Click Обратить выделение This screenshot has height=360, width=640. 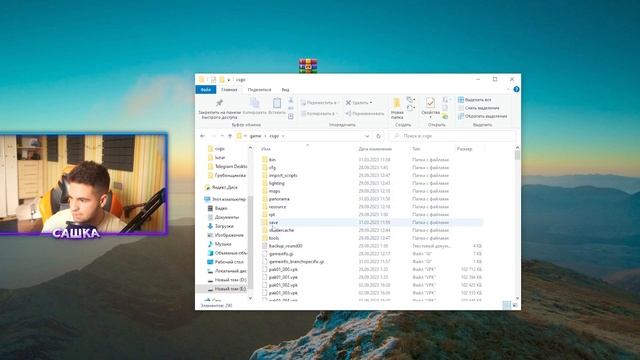tap(482, 116)
